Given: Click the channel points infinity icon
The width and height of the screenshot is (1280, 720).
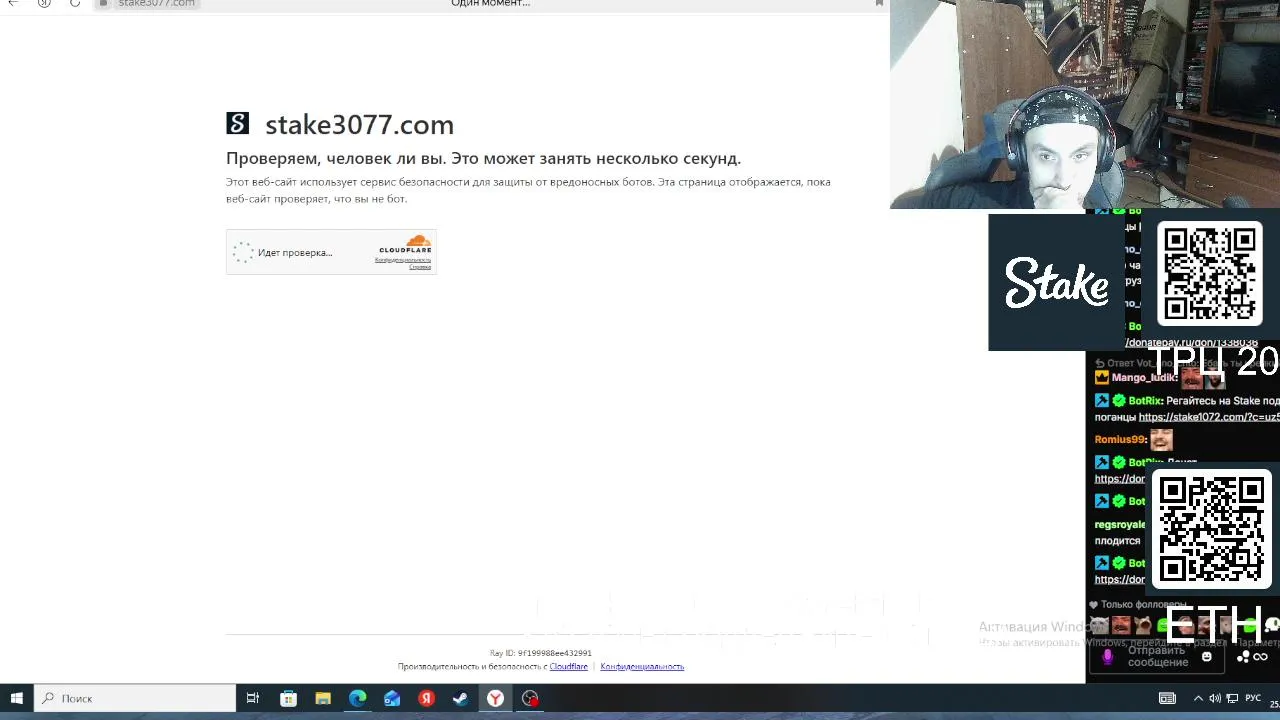Looking at the screenshot, I should click(x=1260, y=657).
